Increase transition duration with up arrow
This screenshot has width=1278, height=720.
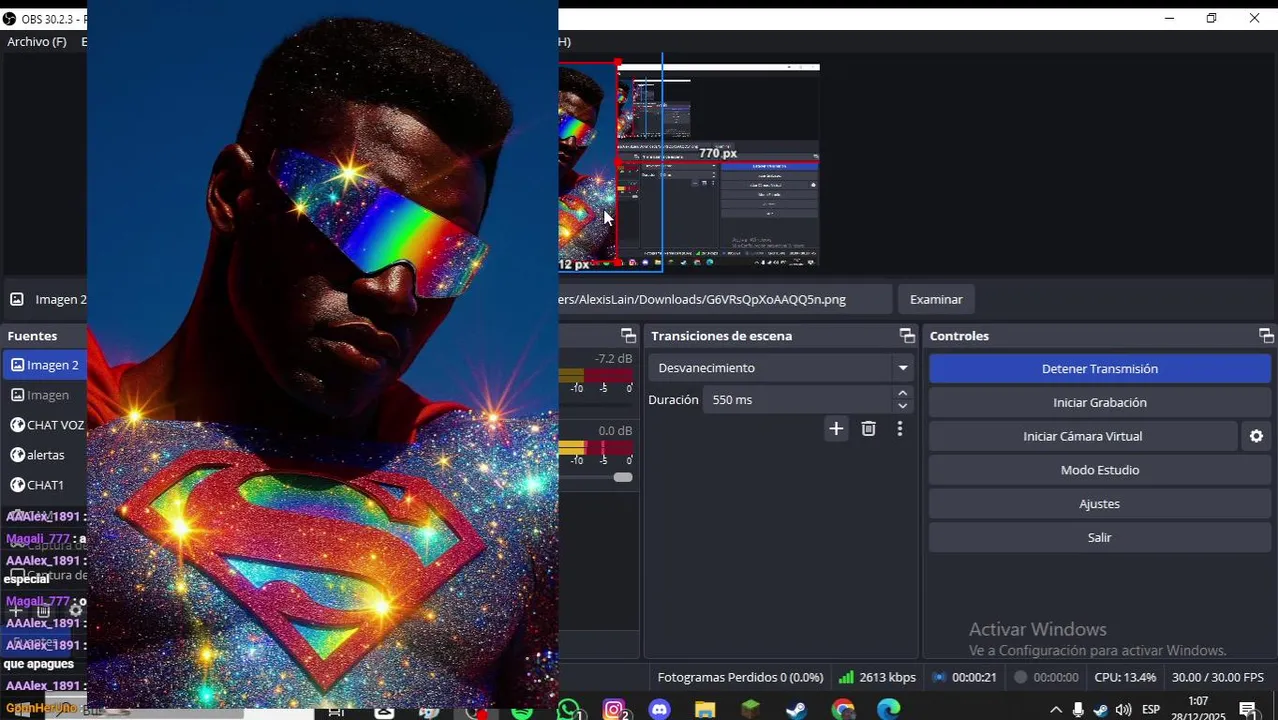[x=903, y=394]
